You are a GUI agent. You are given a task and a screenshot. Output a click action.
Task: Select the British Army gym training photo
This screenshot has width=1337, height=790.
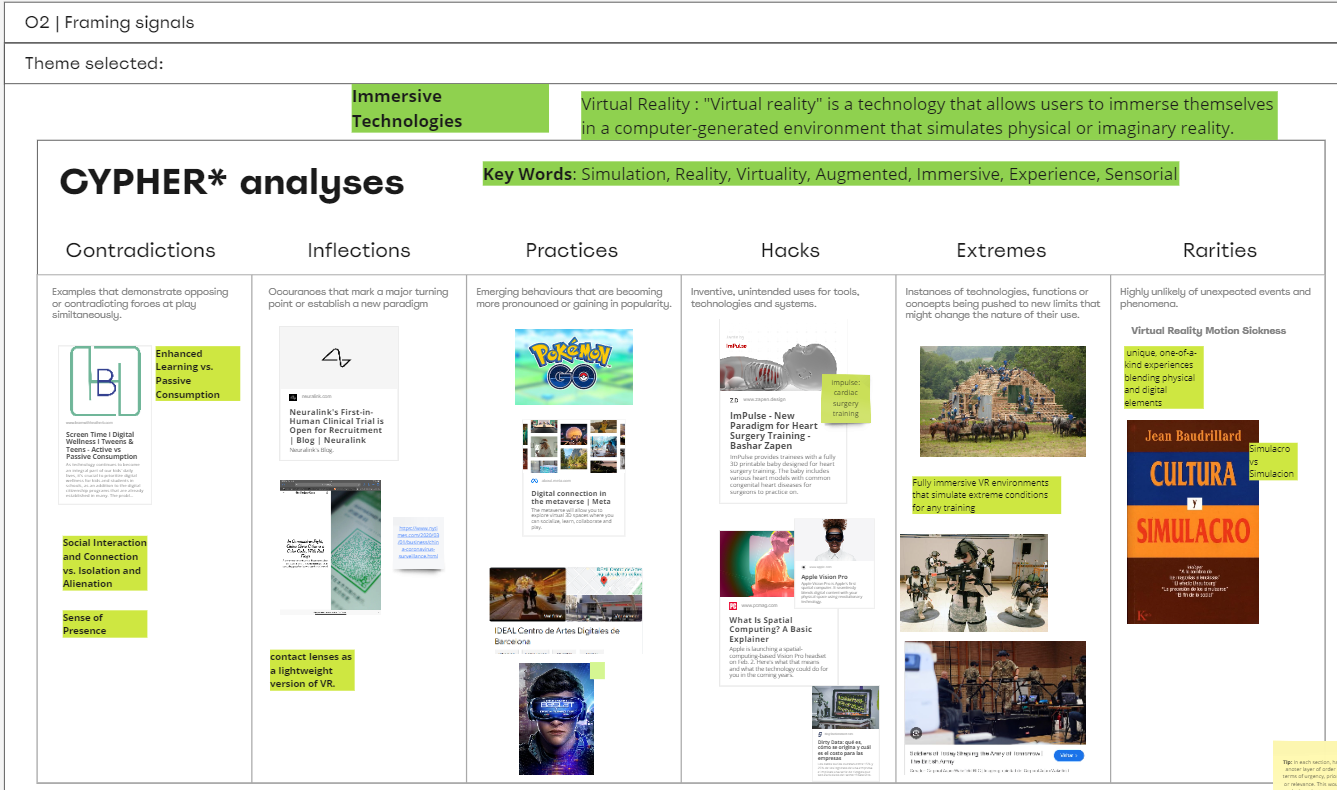995,693
